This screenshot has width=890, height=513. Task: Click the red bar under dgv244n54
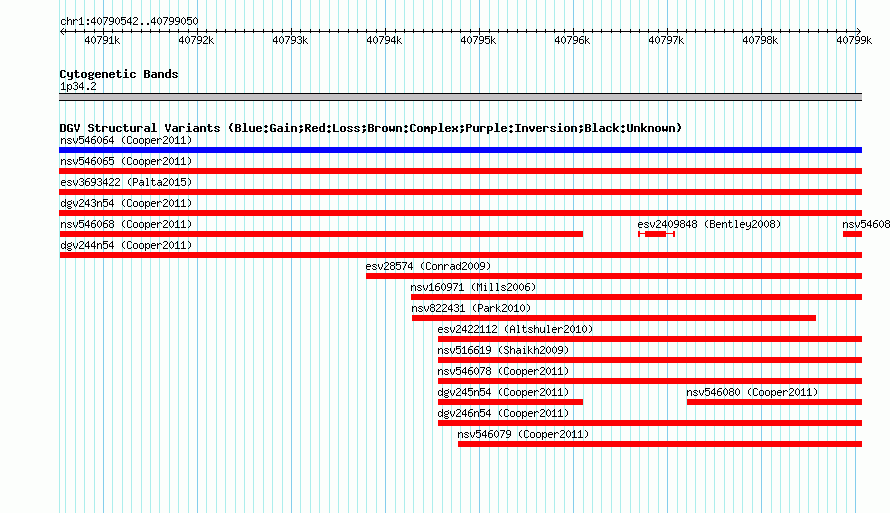[460, 255]
